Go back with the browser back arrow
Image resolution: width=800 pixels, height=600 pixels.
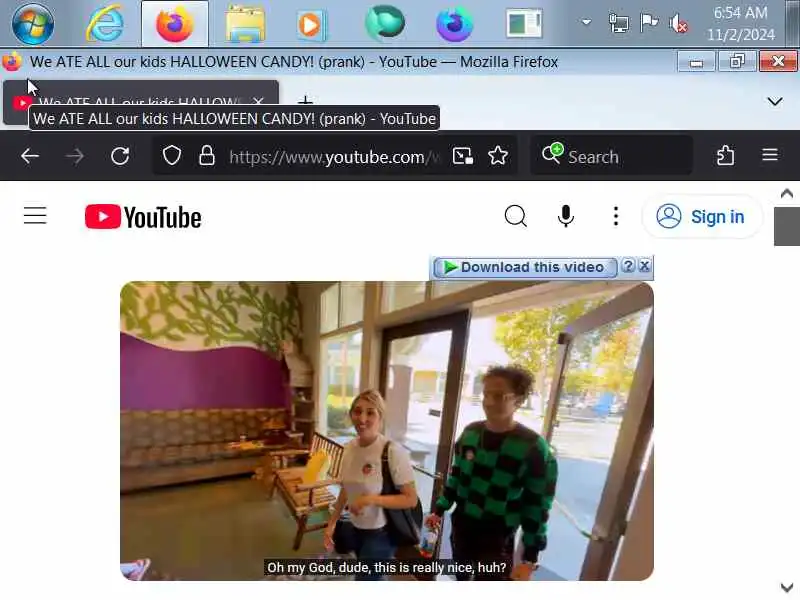30,156
